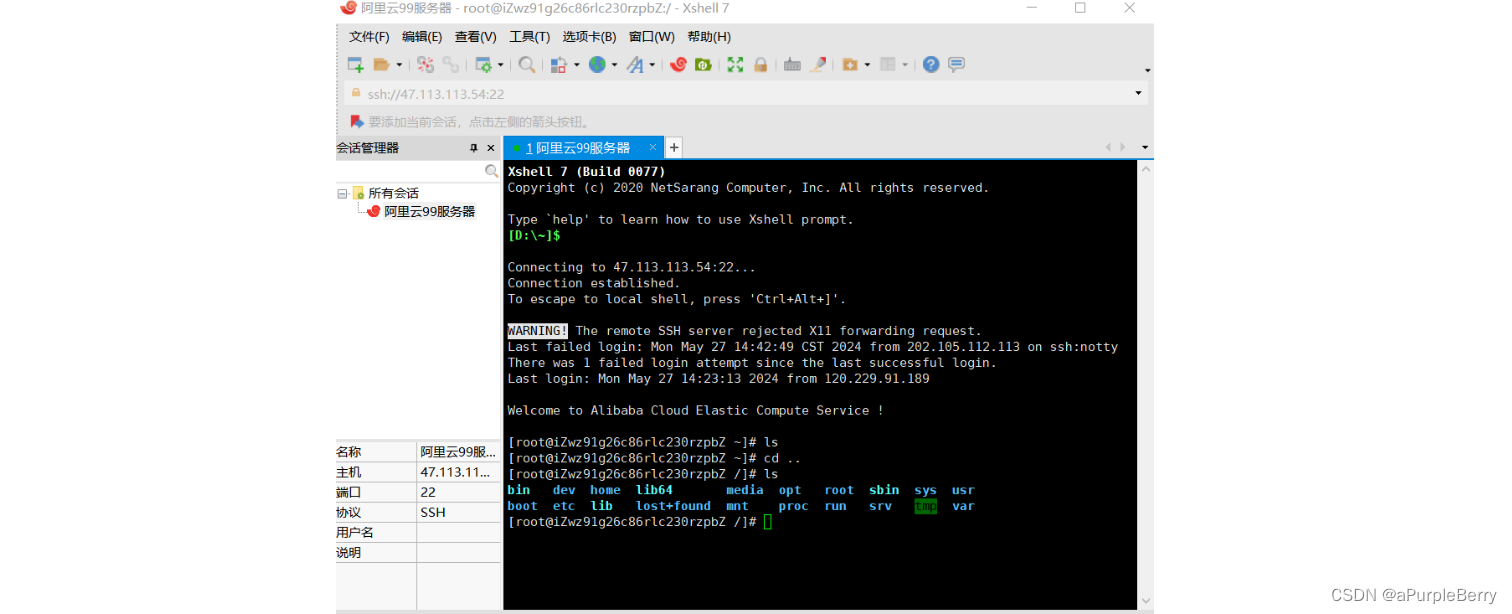Open the tab list dropdown arrow
The height and width of the screenshot is (614, 1512).
[x=1145, y=148]
